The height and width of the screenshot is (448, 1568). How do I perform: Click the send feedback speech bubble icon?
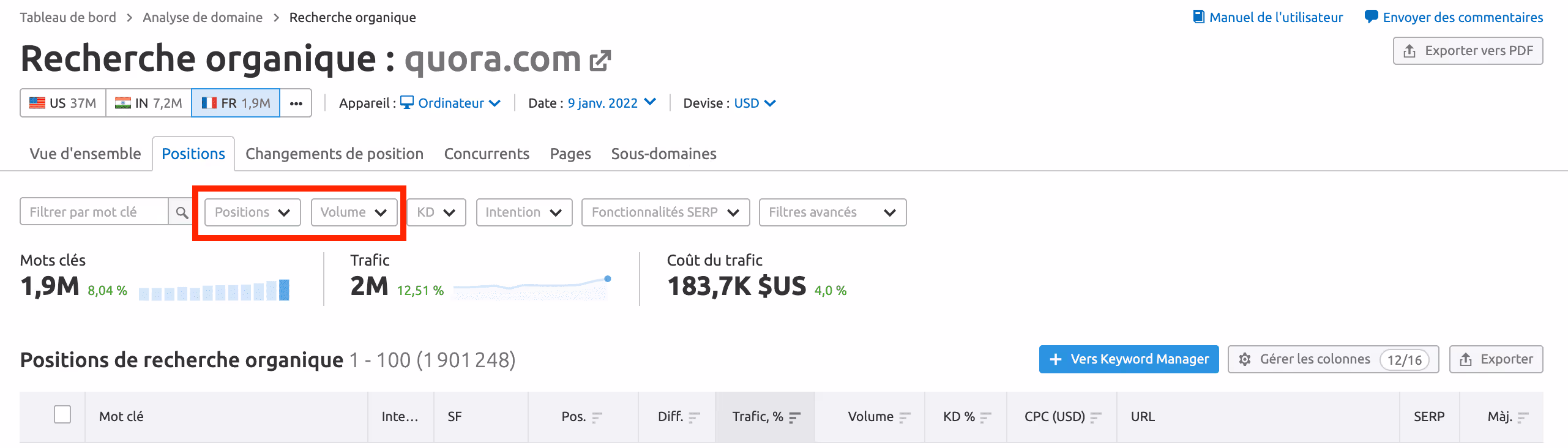[1371, 17]
